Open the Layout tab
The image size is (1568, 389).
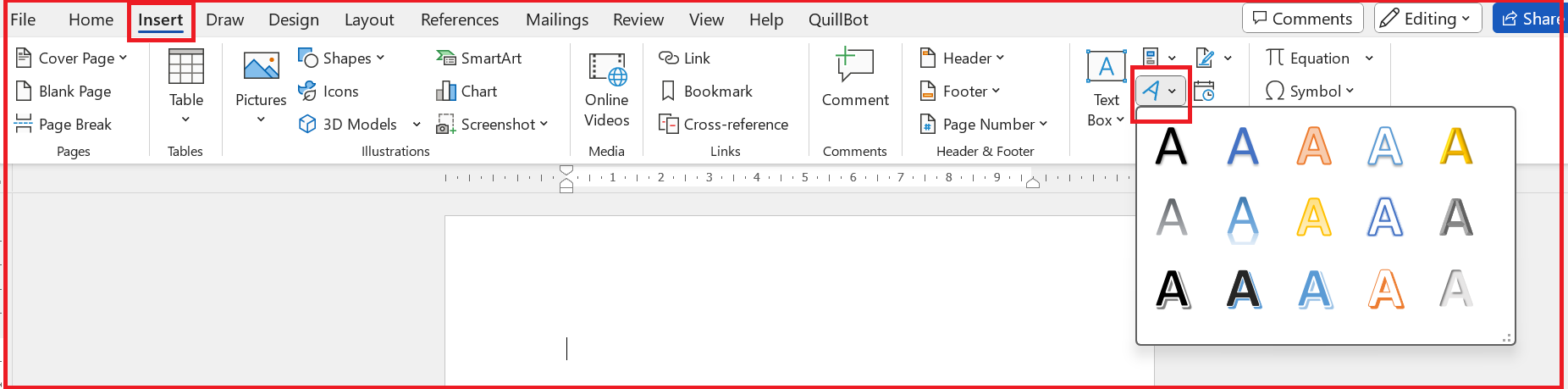click(x=369, y=19)
